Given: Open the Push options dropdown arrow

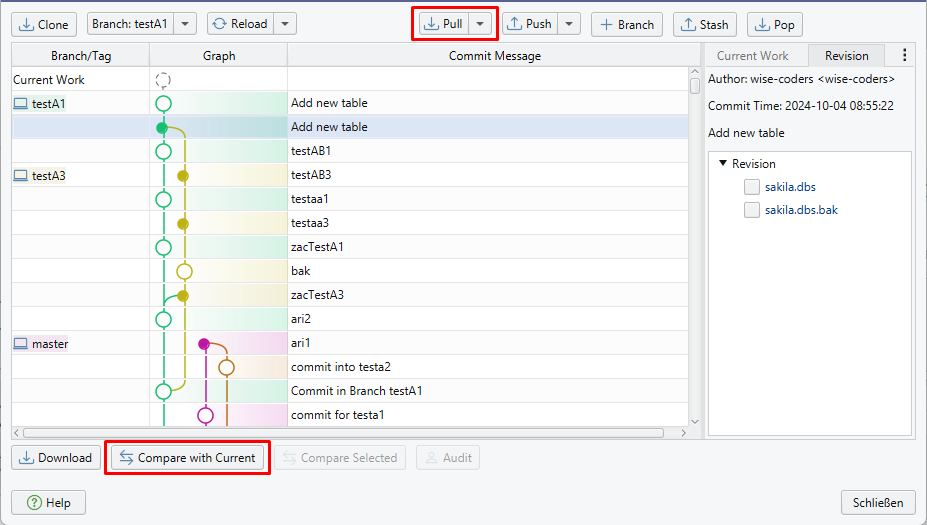Looking at the screenshot, I should 569,24.
